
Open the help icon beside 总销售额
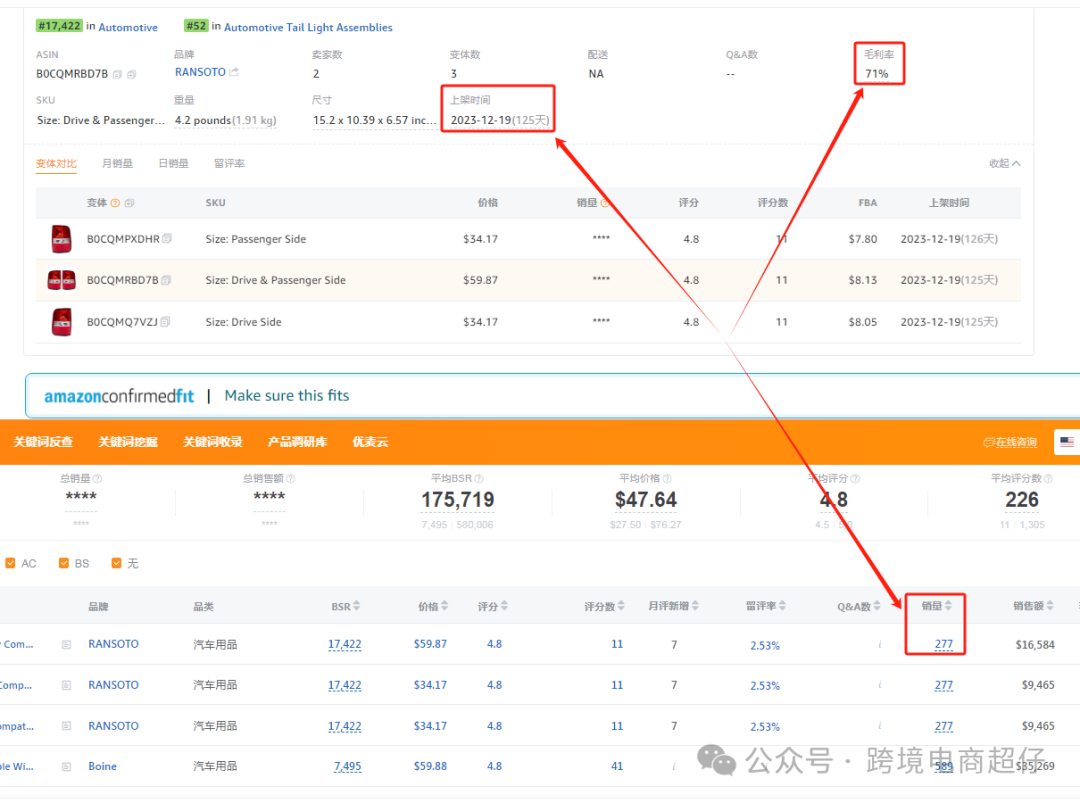(x=291, y=479)
